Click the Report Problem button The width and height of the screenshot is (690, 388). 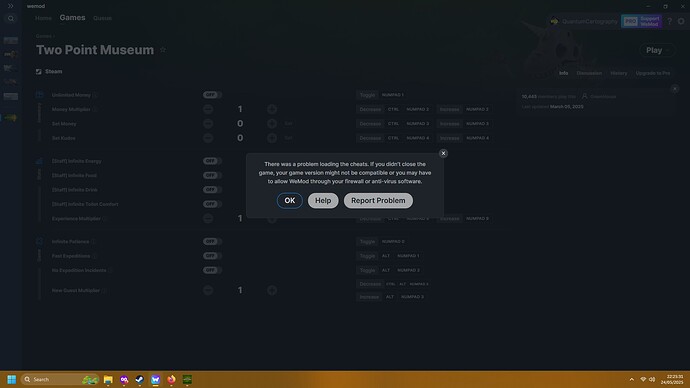378,201
